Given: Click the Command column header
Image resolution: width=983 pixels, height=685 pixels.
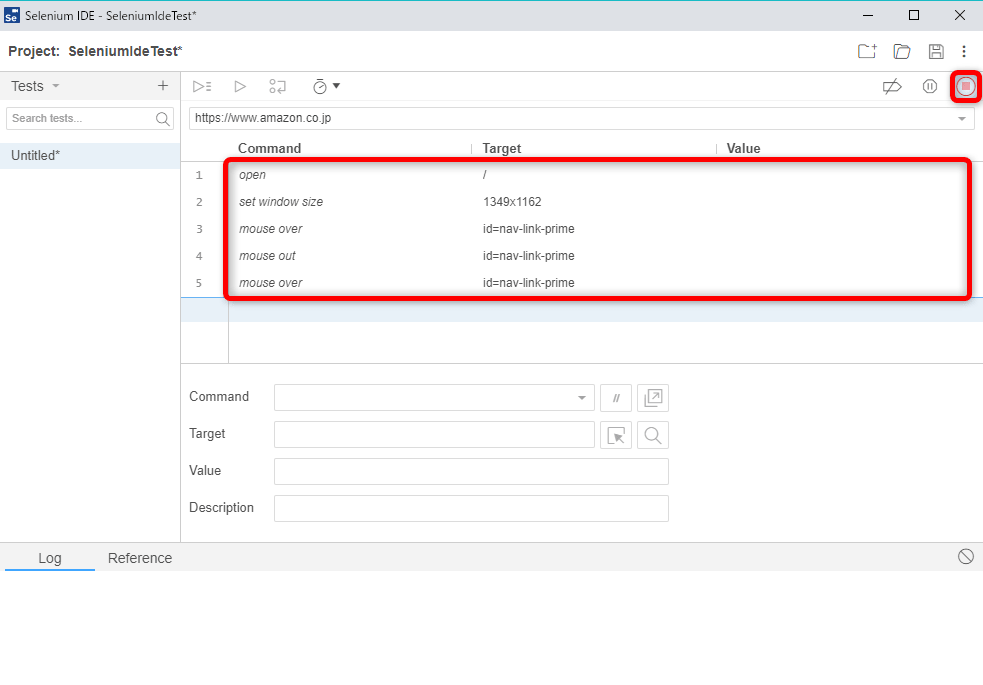Looking at the screenshot, I should tap(270, 149).
